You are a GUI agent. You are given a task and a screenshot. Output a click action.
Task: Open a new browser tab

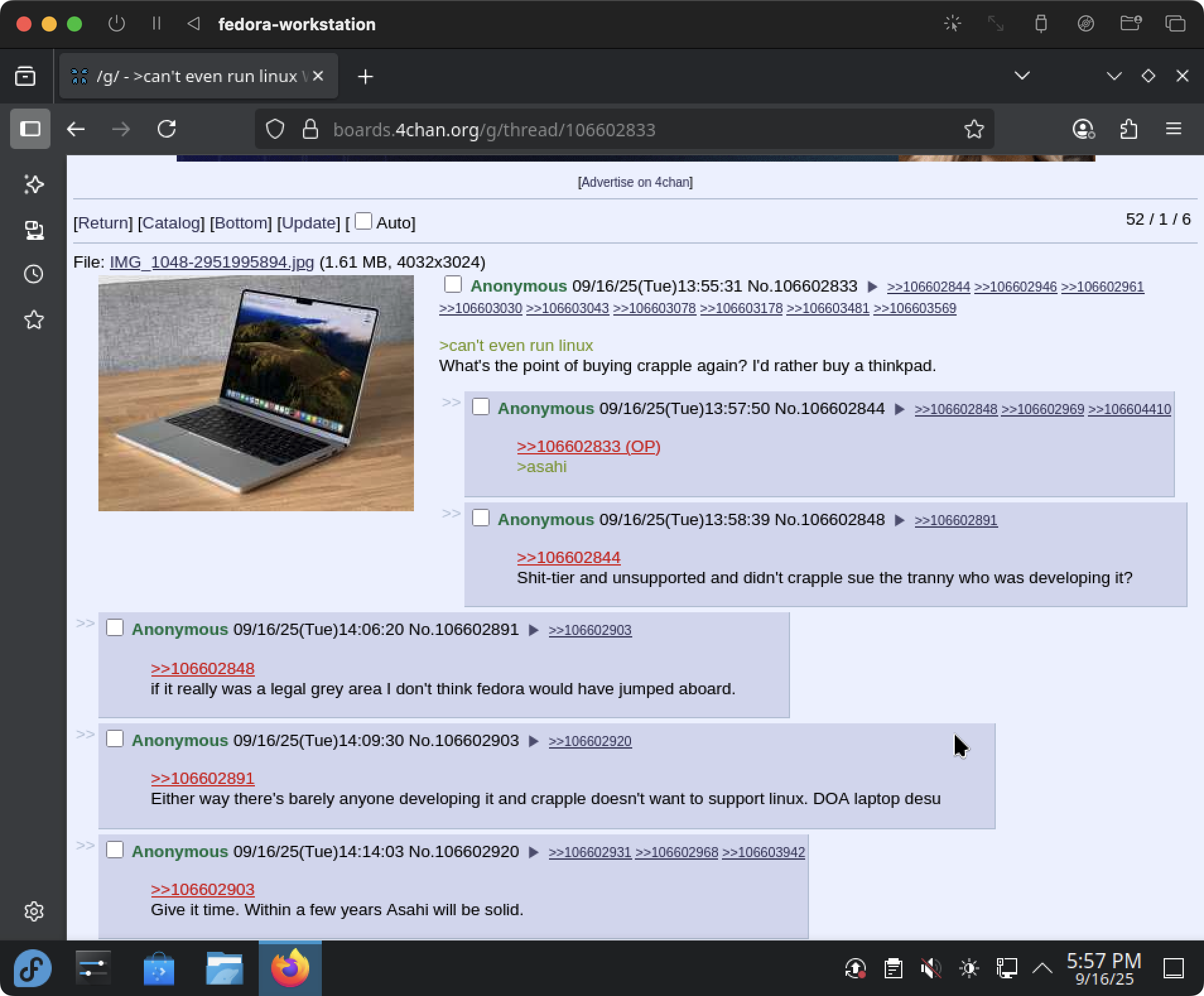click(365, 76)
